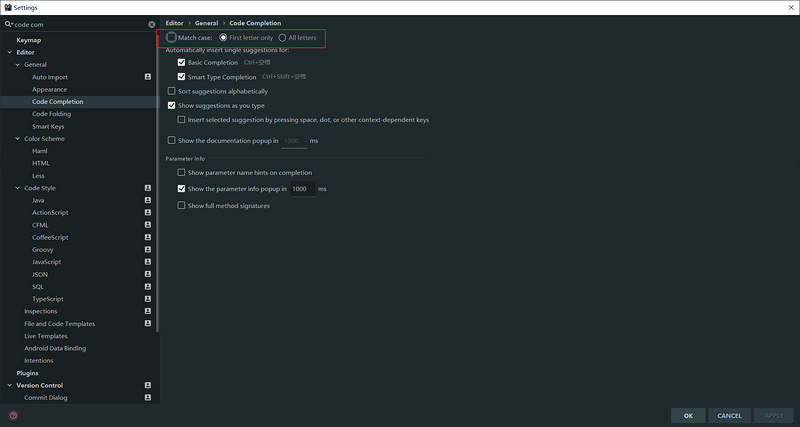Image resolution: width=800 pixels, height=427 pixels.
Task: Click profile icon next to CFML
Action: point(148,225)
